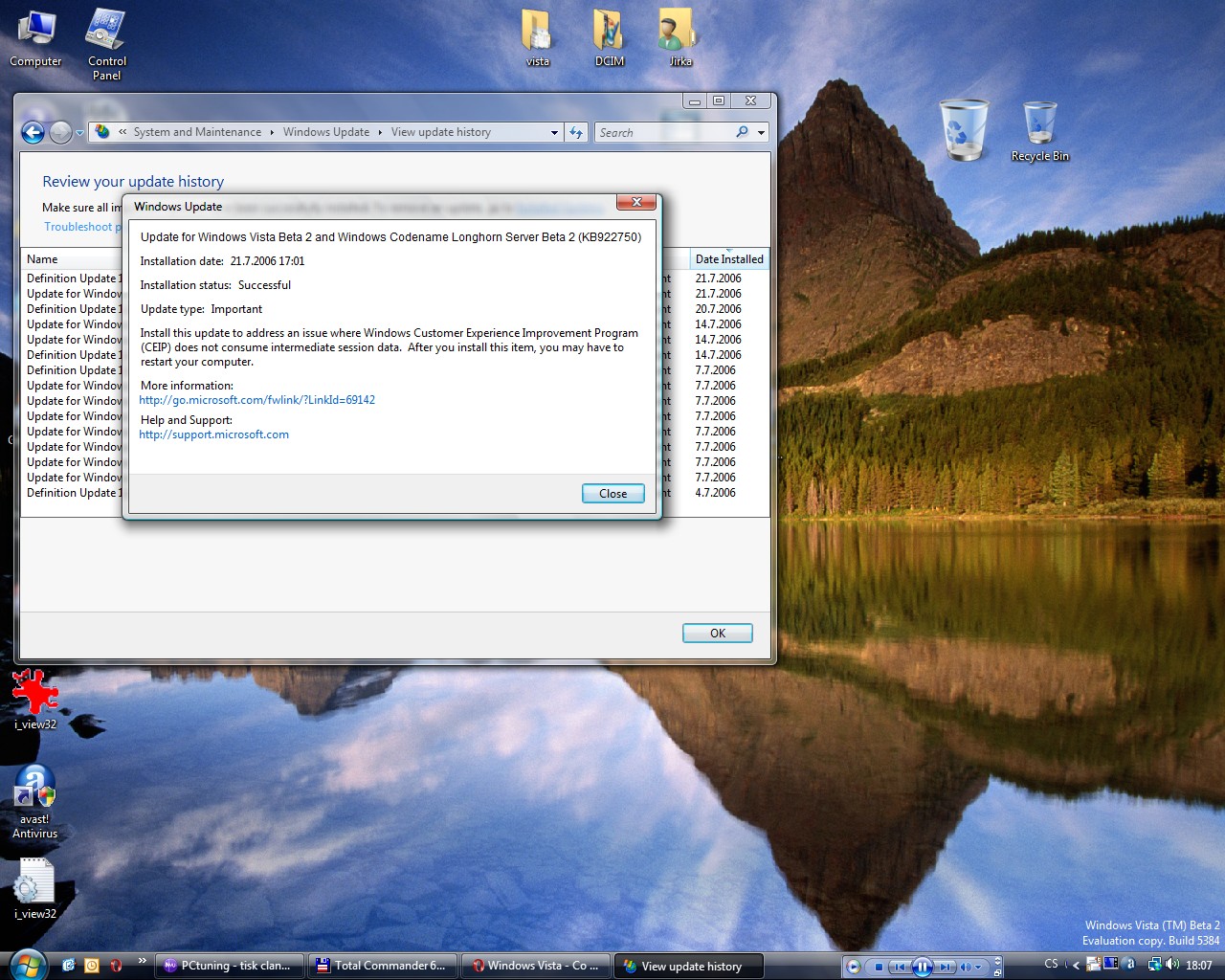Show hidden tray icons arrow
The image size is (1225, 980).
pyautogui.click(x=1076, y=965)
